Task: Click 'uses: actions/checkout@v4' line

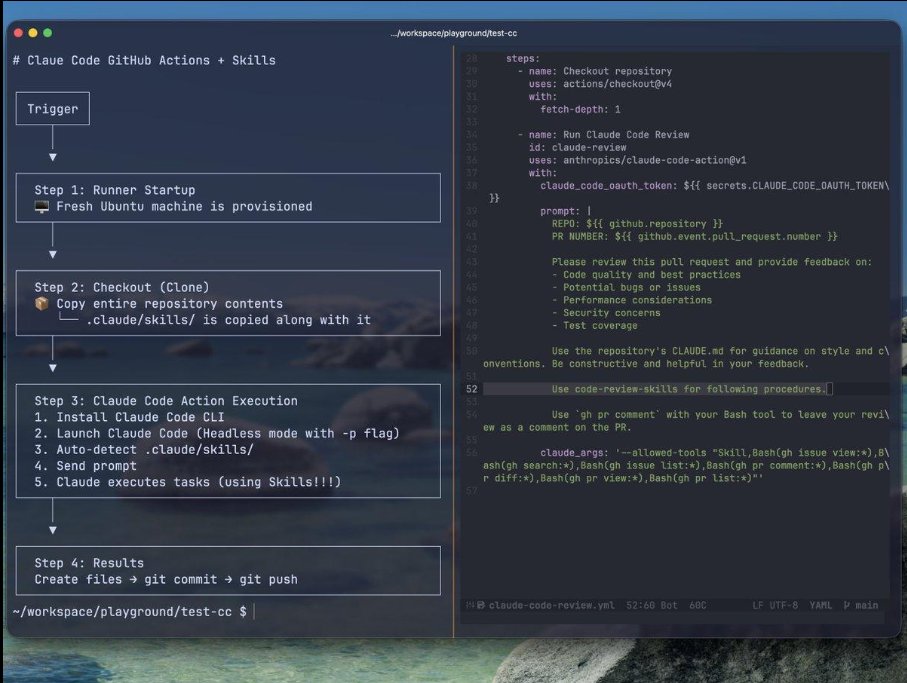Action: click(x=600, y=84)
